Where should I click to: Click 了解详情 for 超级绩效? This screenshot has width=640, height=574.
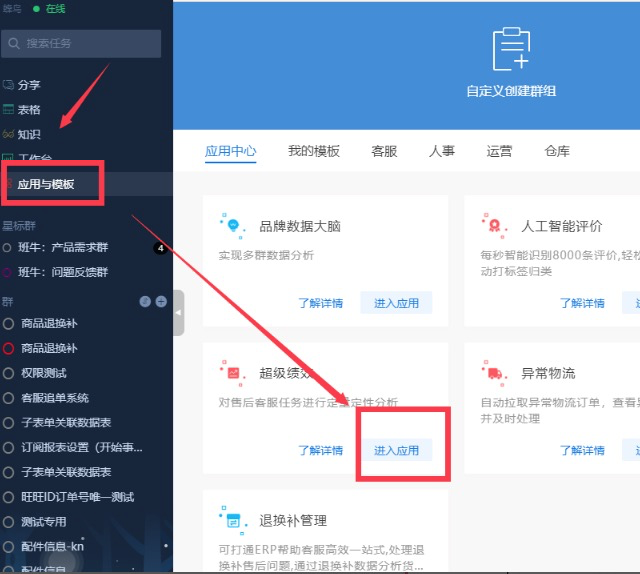click(x=320, y=450)
